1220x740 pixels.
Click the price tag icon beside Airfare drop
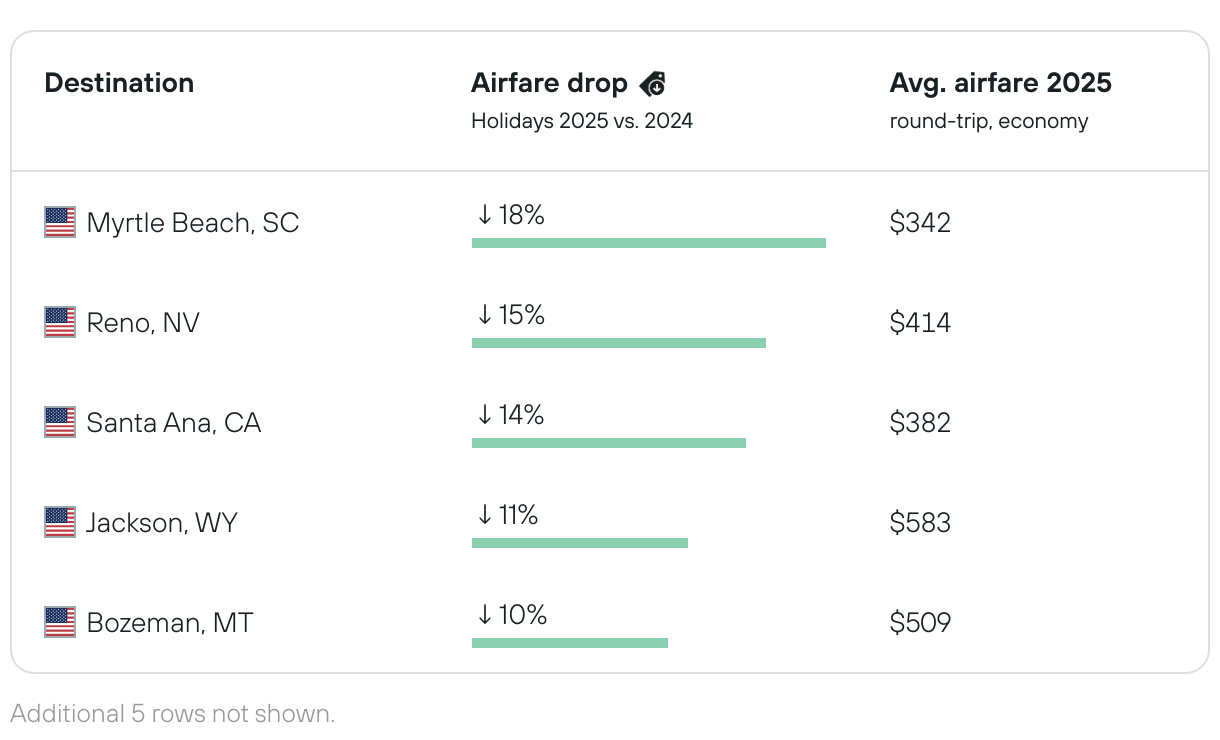653,84
